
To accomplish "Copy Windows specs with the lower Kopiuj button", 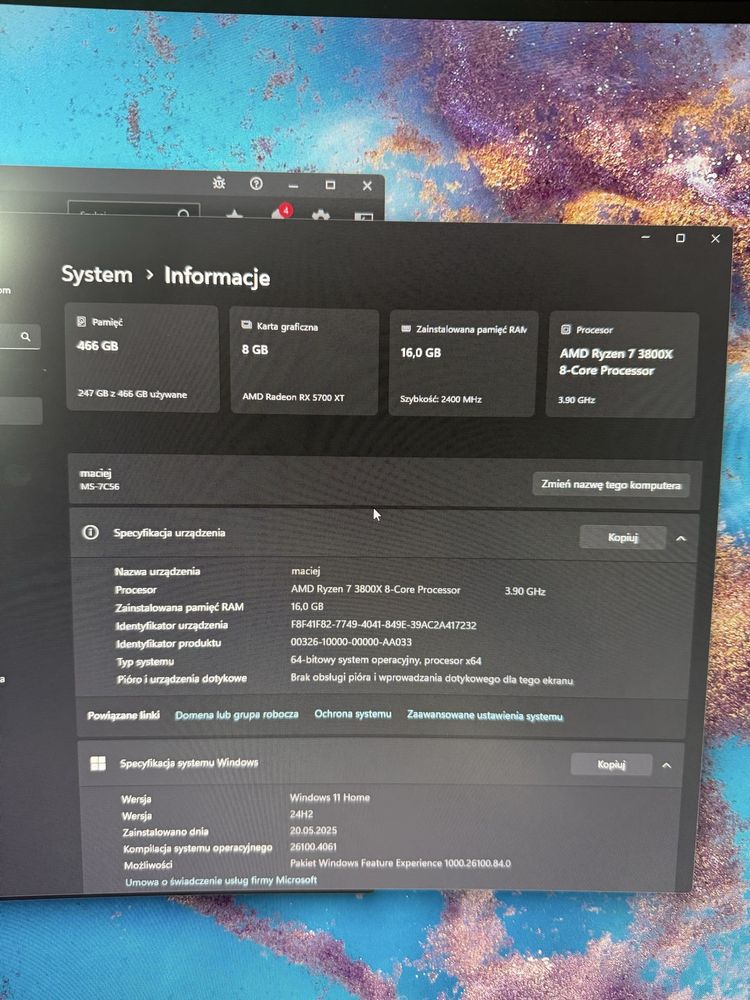I will coord(611,764).
